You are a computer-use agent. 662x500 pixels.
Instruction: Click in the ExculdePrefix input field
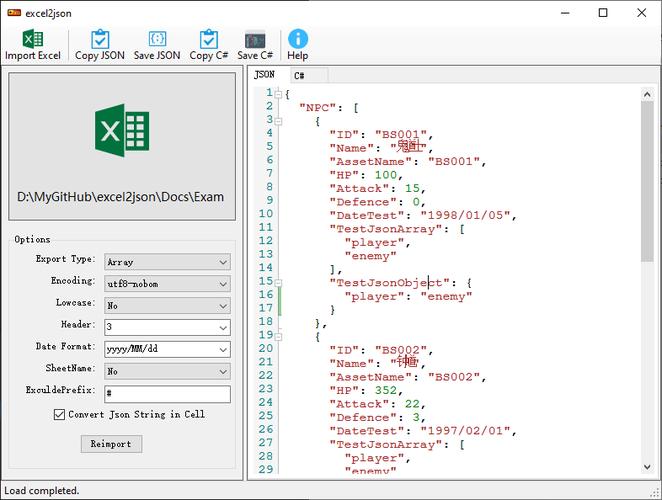pos(167,394)
